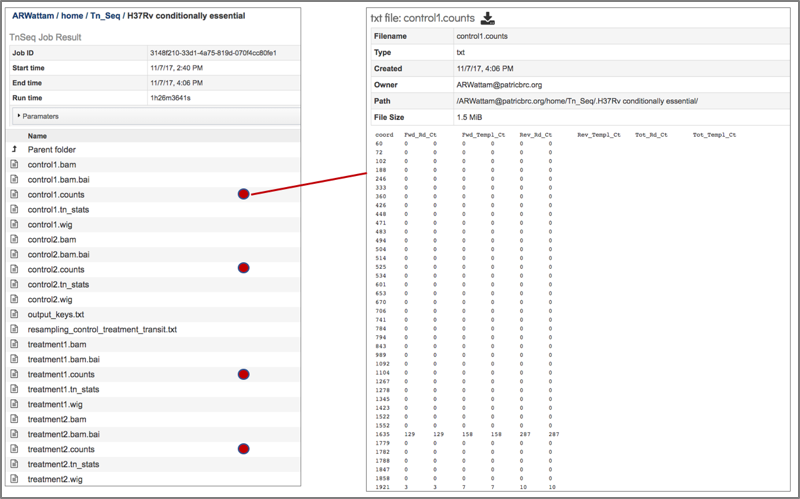Click the Name column header
This screenshot has width=800, height=499.
point(37,136)
